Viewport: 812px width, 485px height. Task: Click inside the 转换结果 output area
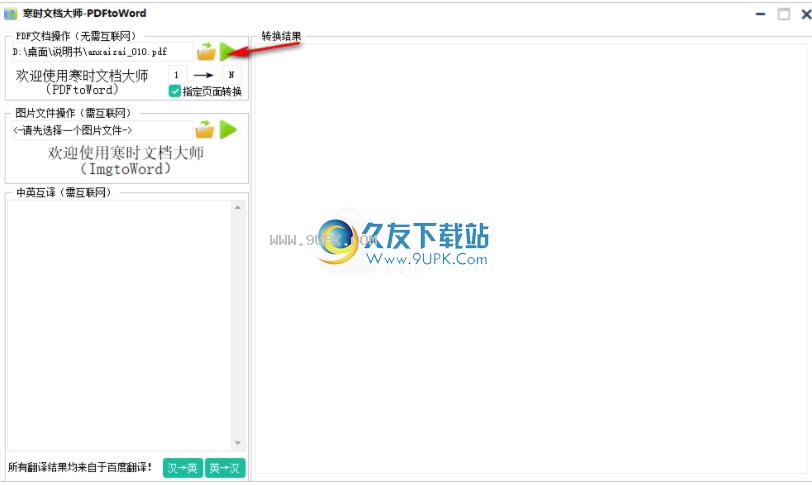pos(531,258)
